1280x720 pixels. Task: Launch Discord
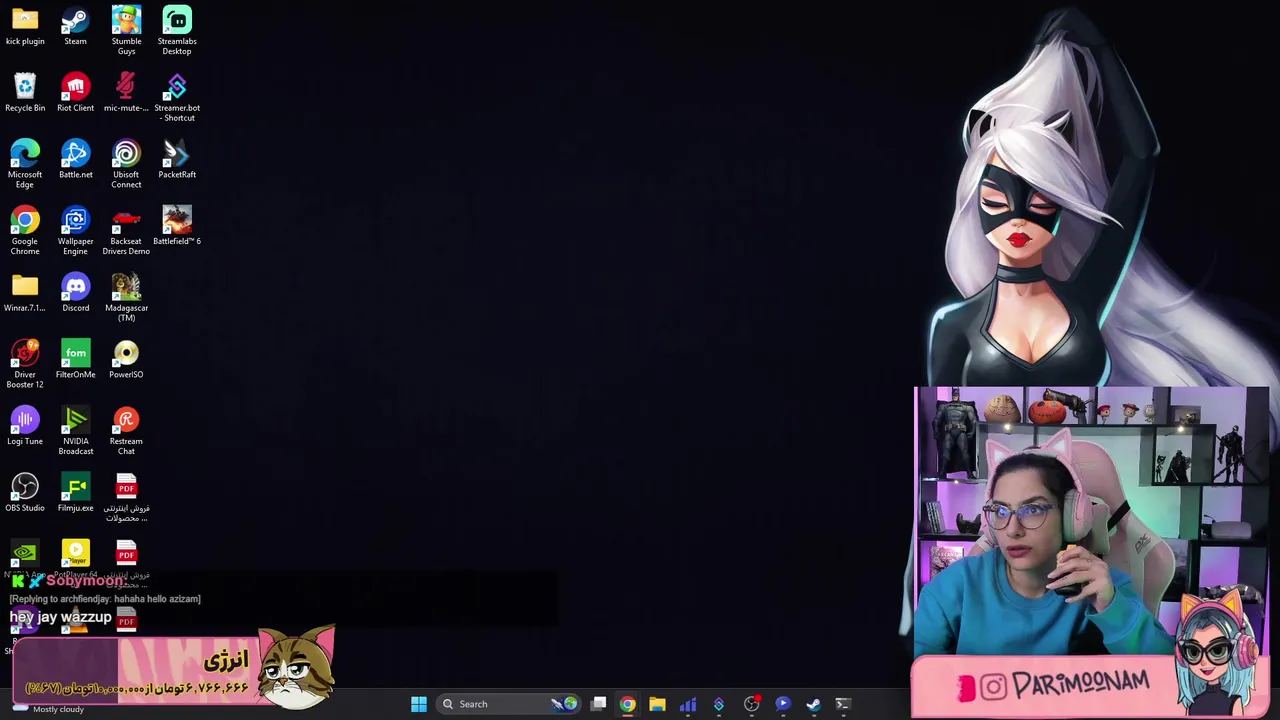point(75,293)
